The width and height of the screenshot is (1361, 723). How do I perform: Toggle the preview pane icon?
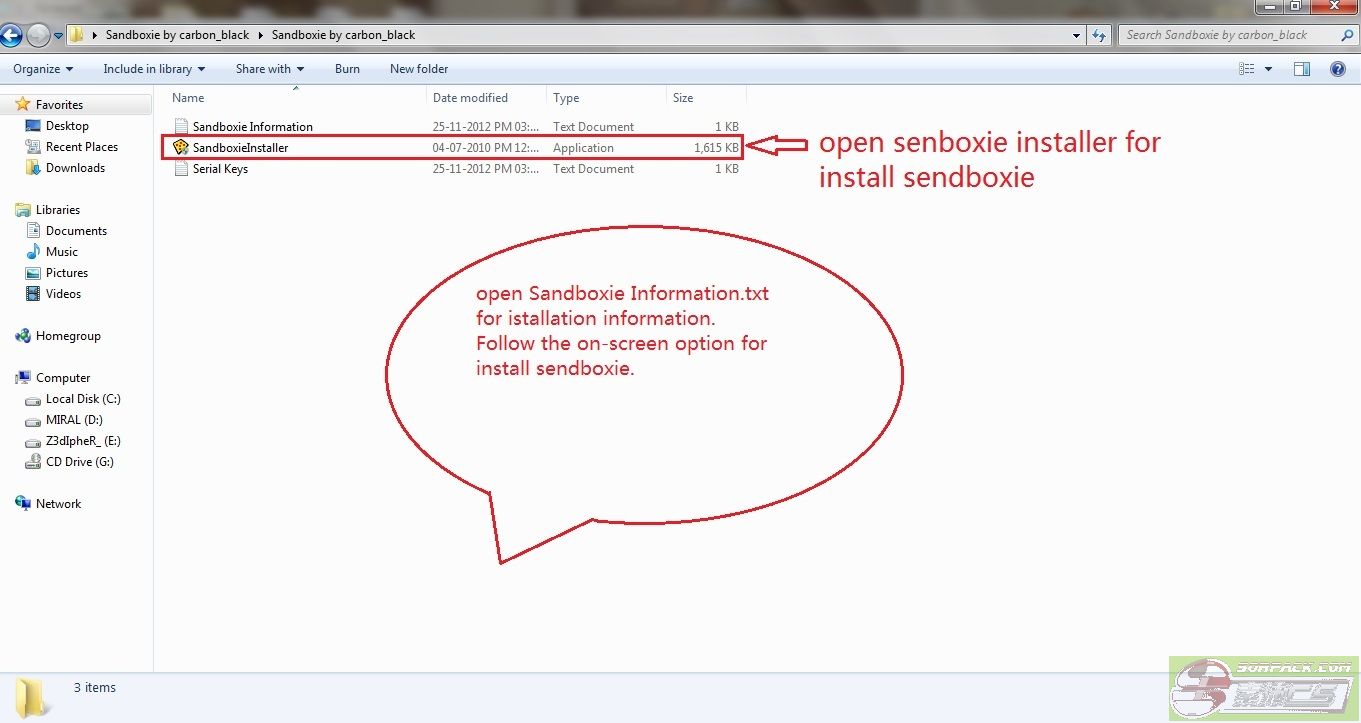click(1301, 69)
